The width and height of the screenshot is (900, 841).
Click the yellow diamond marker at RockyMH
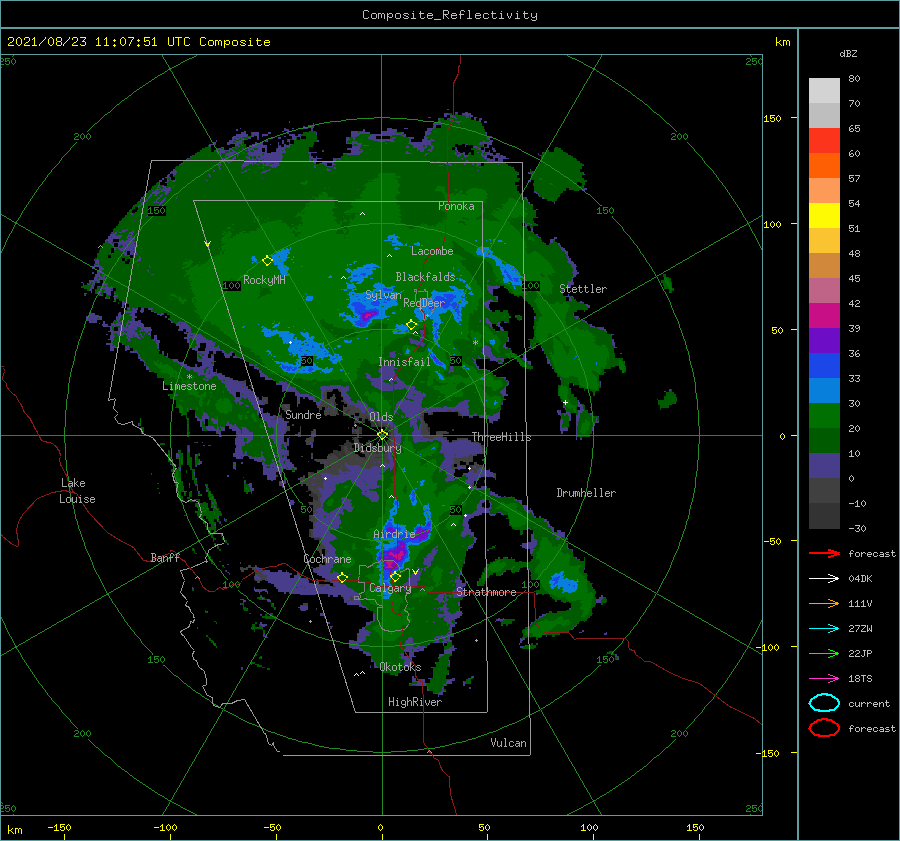point(267,261)
